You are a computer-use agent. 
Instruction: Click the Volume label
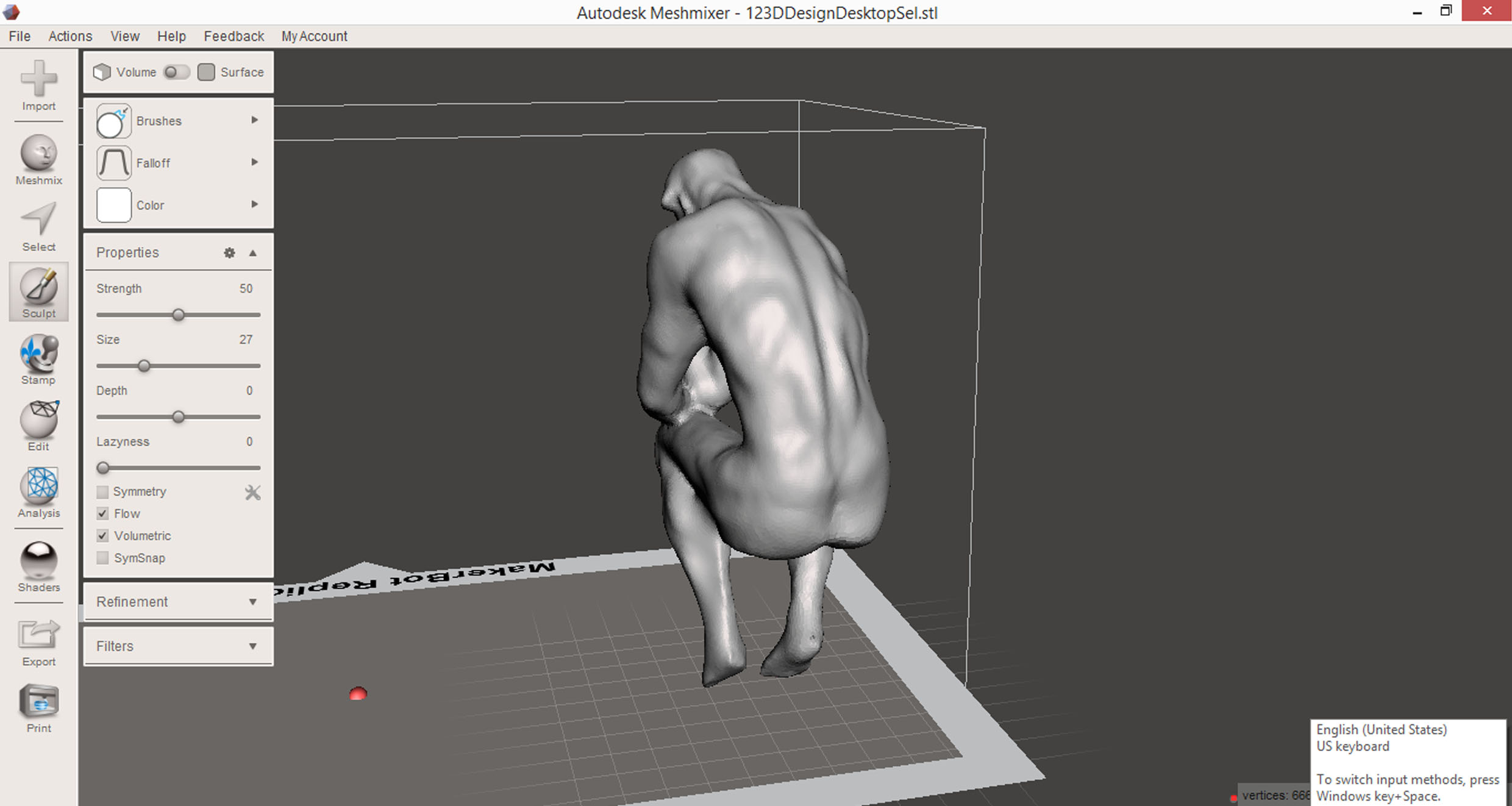(x=136, y=72)
